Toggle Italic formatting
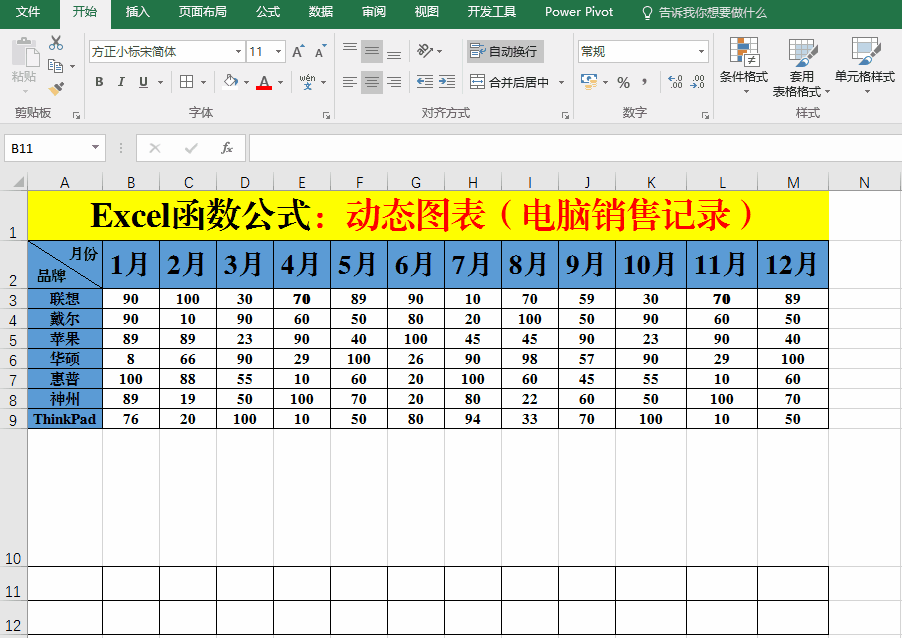This screenshot has width=902, height=638. coord(121,82)
